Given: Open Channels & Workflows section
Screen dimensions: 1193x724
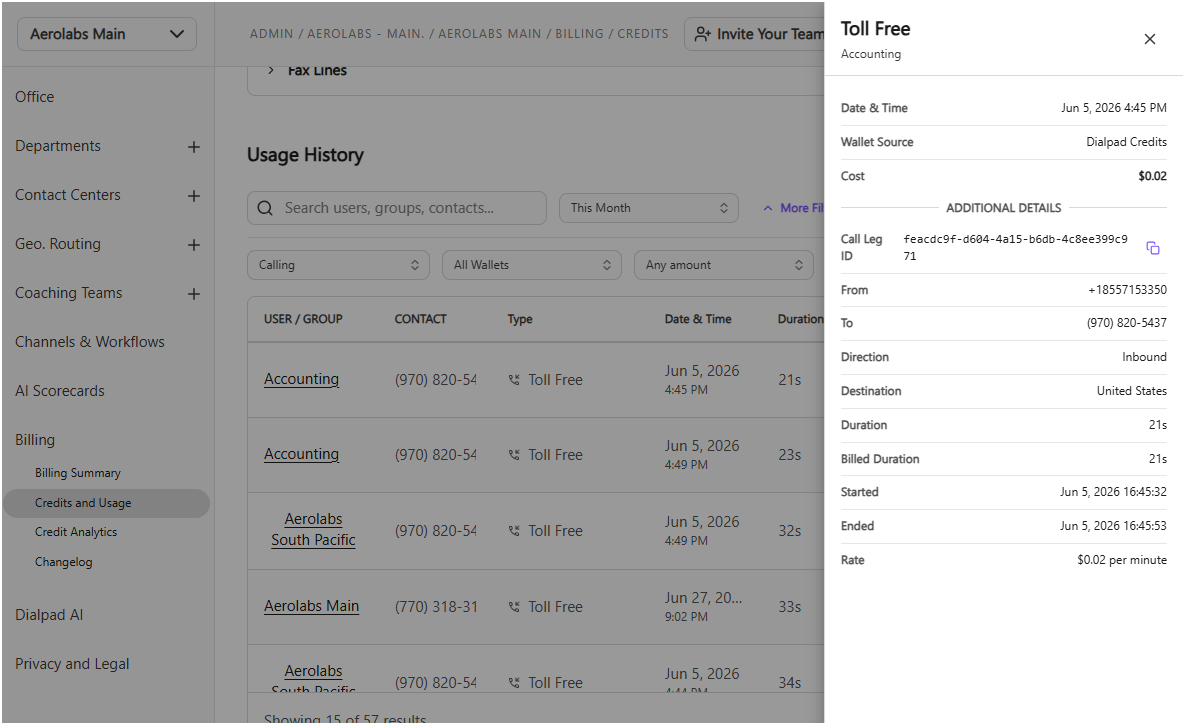Looking at the screenshot, I should 91,344.
